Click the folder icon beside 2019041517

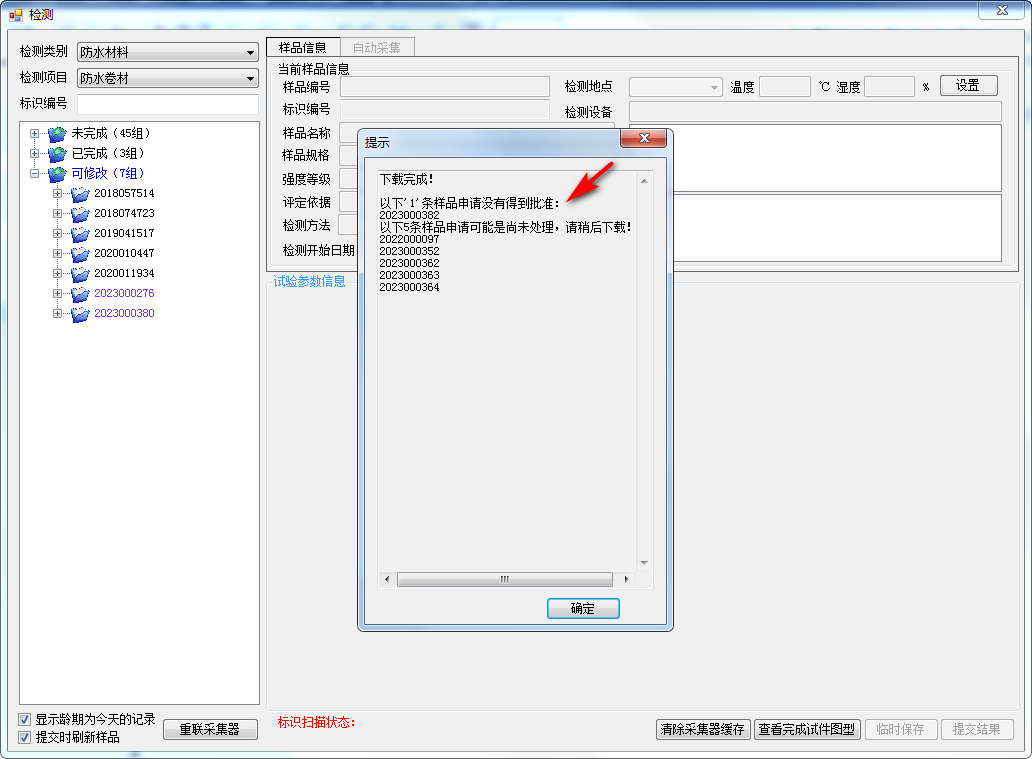point(80,233)
